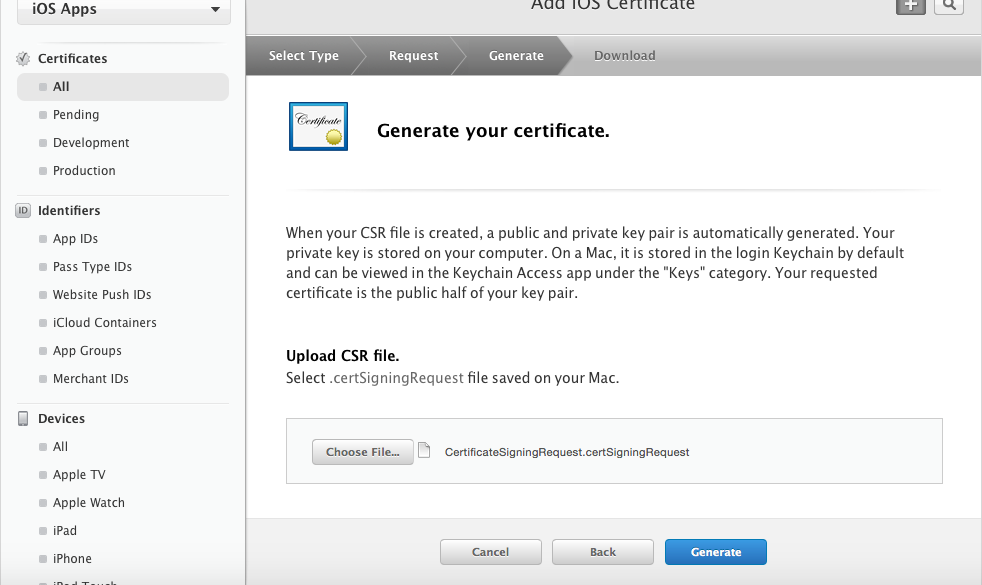
Task: Open Pass Type IDs
Action: [x=92, y=267]
